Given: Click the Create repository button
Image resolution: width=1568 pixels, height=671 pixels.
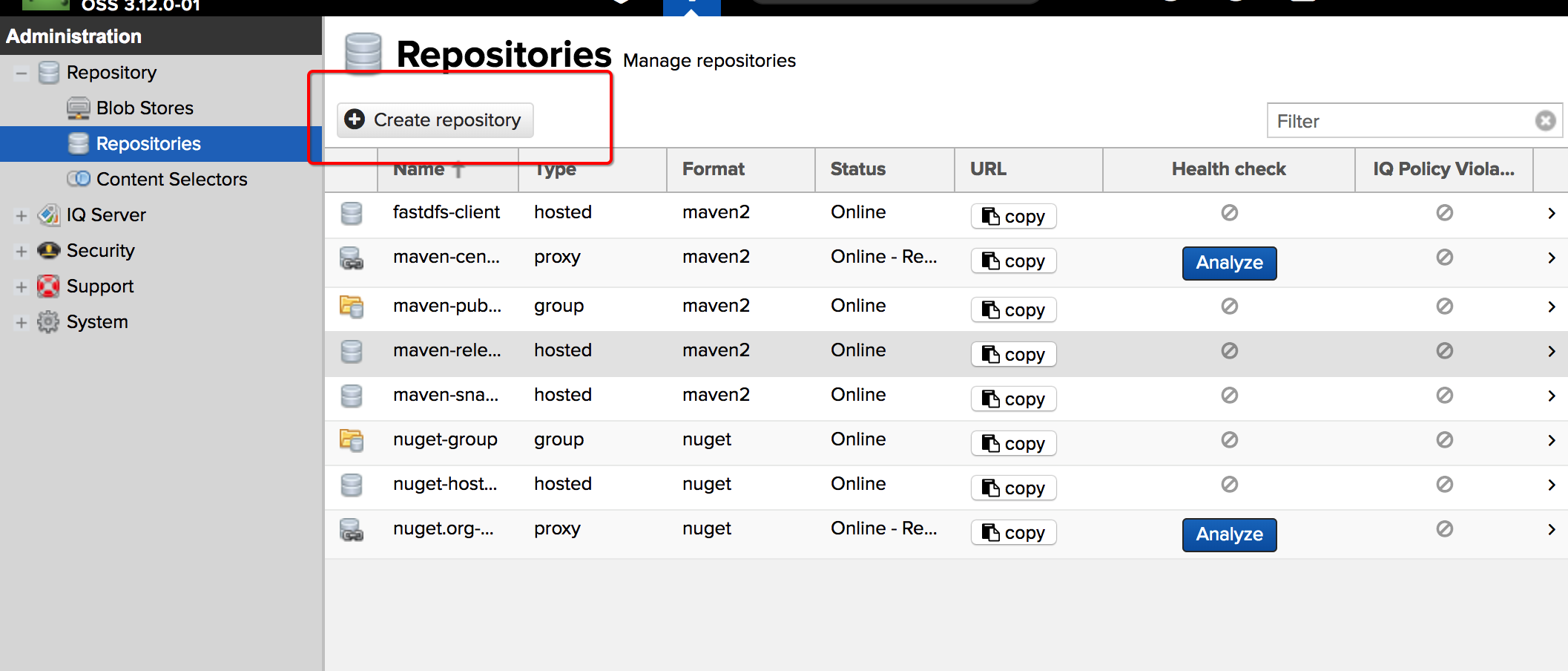Looking at the screenshot, I should click(x=435, y=120).
